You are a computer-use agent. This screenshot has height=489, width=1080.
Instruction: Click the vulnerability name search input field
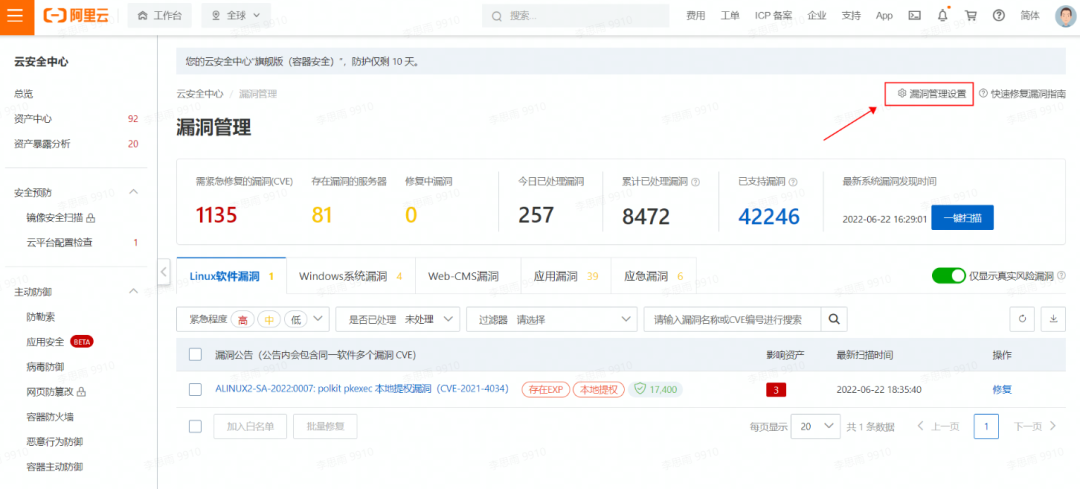coord(732,319)
